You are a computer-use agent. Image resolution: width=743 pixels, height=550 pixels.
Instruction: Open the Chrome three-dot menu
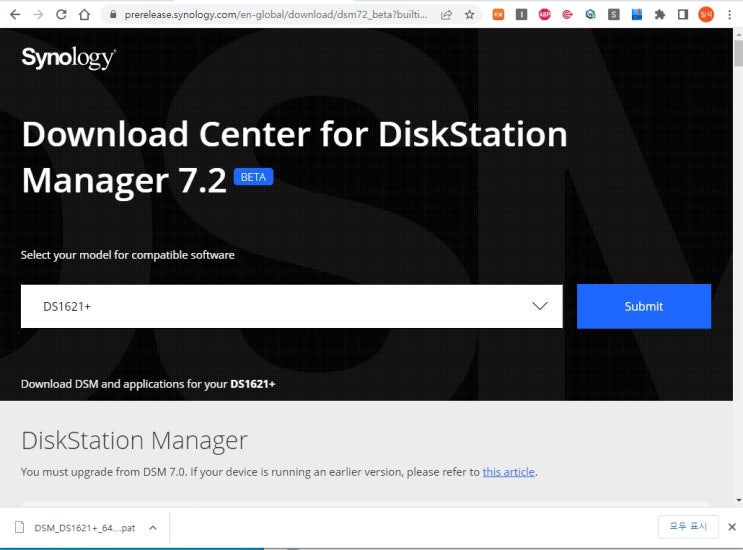click(729, 15)
